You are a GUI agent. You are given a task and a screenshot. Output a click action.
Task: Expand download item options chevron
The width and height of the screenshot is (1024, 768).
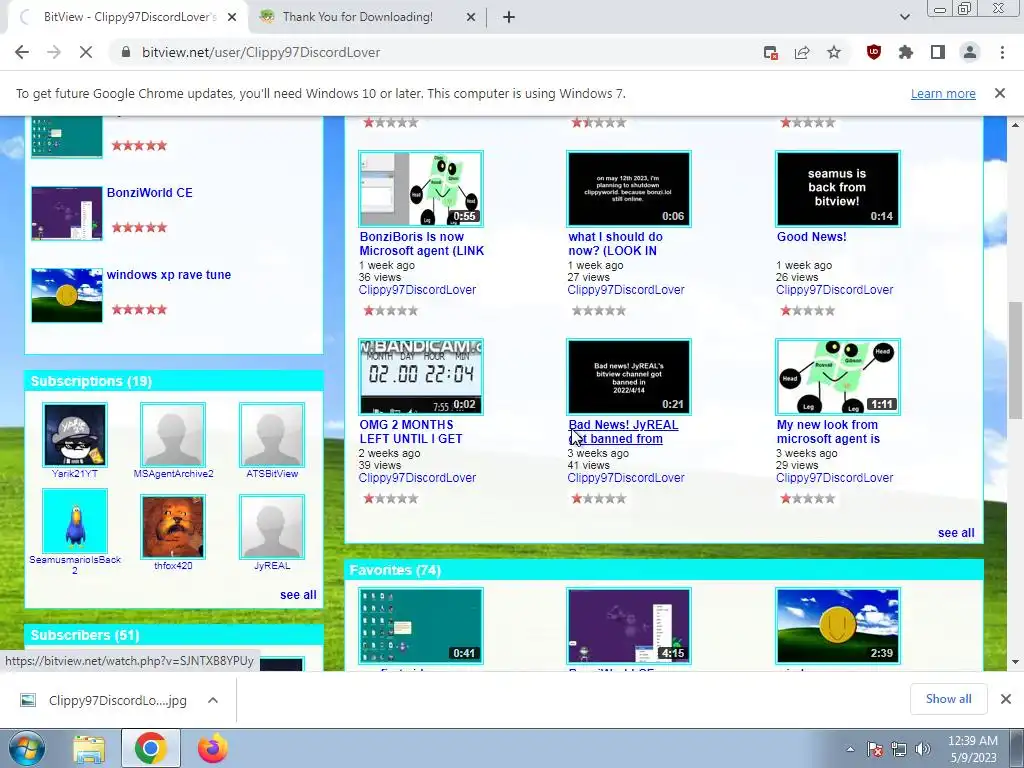coord(213,700)
